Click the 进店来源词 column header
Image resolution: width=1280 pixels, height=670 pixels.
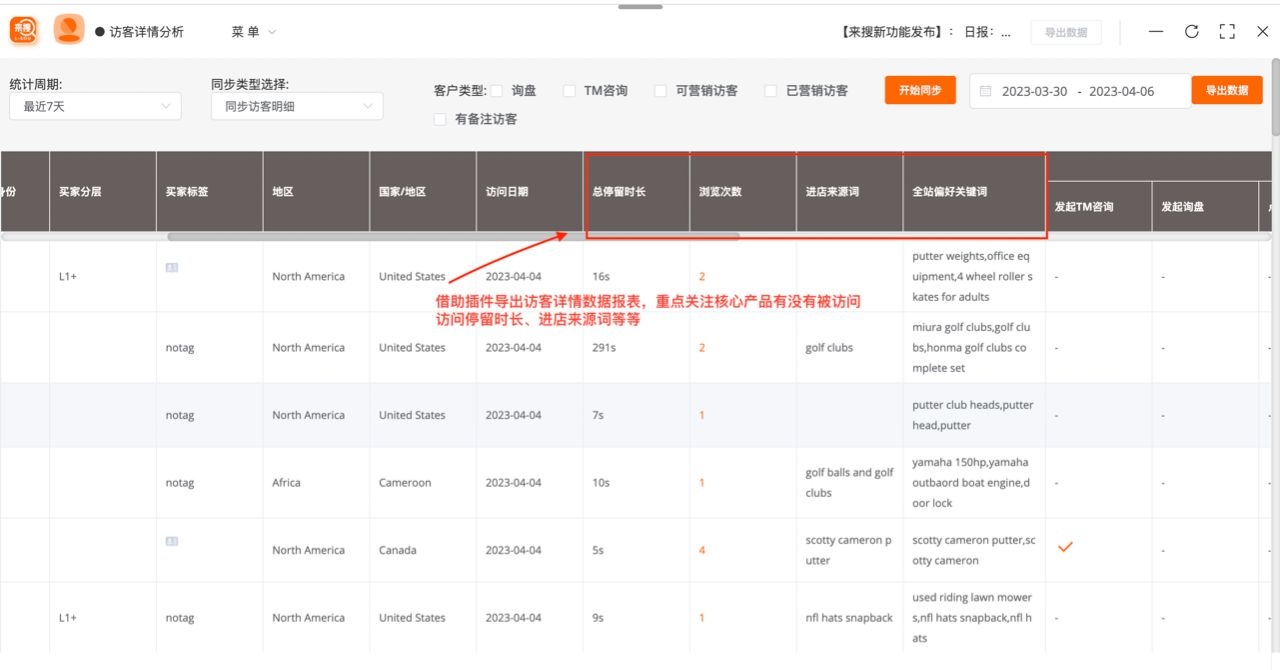[x=850, y=191]
